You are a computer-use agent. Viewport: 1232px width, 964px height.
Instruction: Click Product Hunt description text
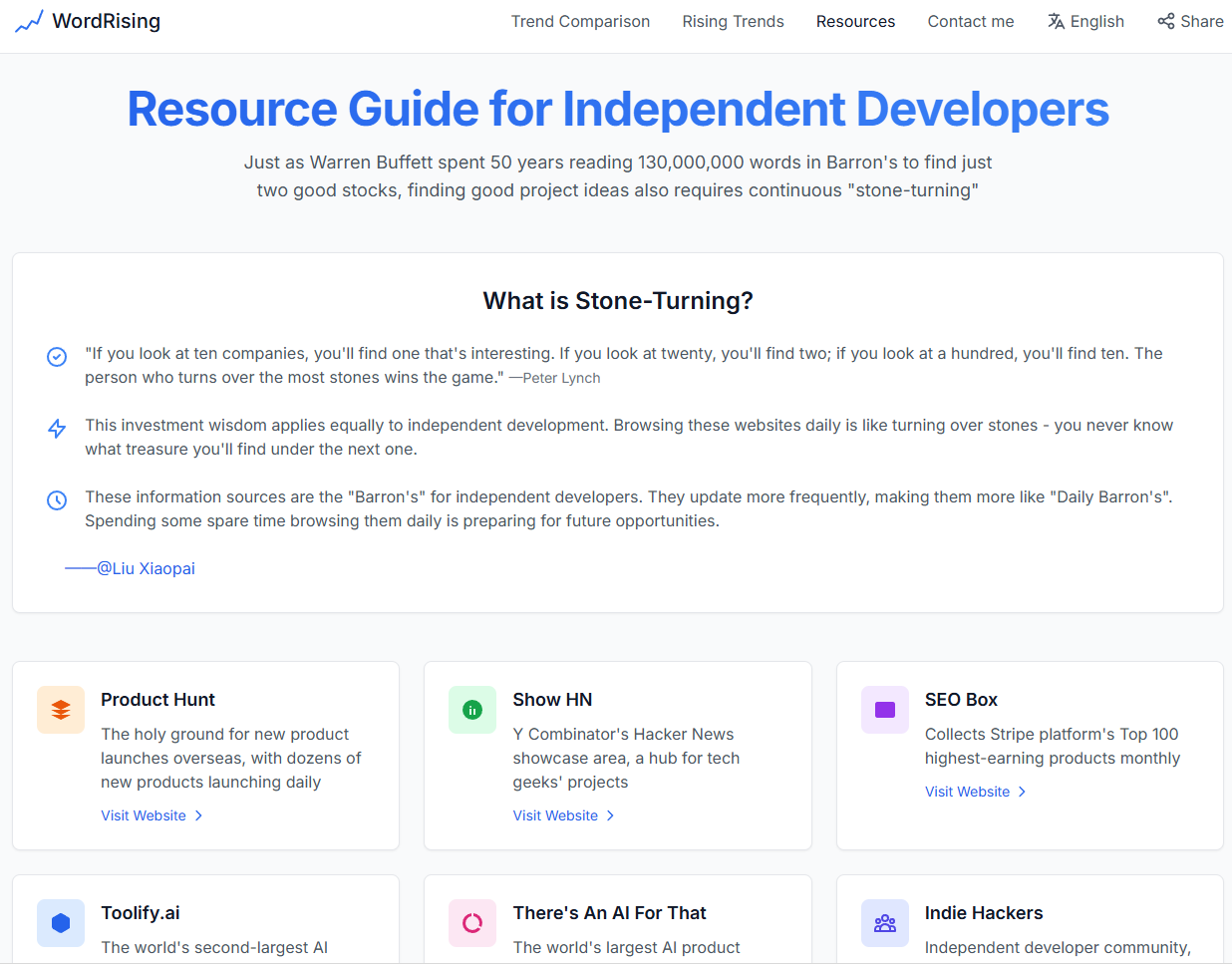[231, 758]
